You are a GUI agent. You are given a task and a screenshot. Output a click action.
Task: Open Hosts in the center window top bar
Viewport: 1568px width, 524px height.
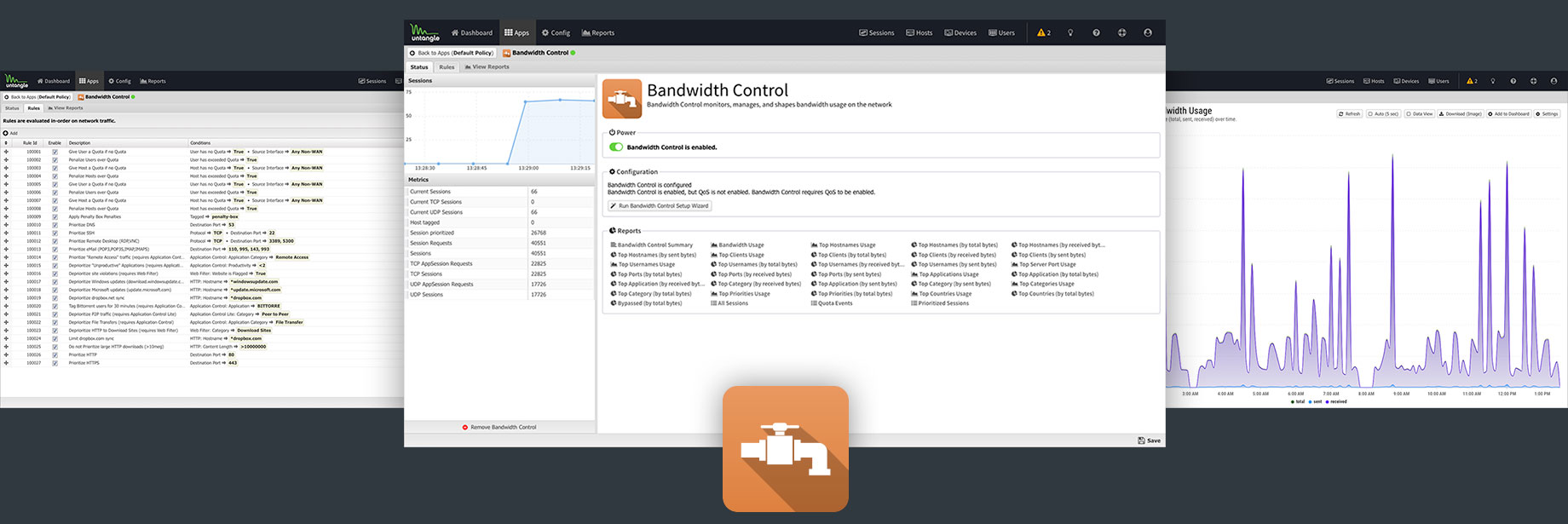click(x=919, y=32)
